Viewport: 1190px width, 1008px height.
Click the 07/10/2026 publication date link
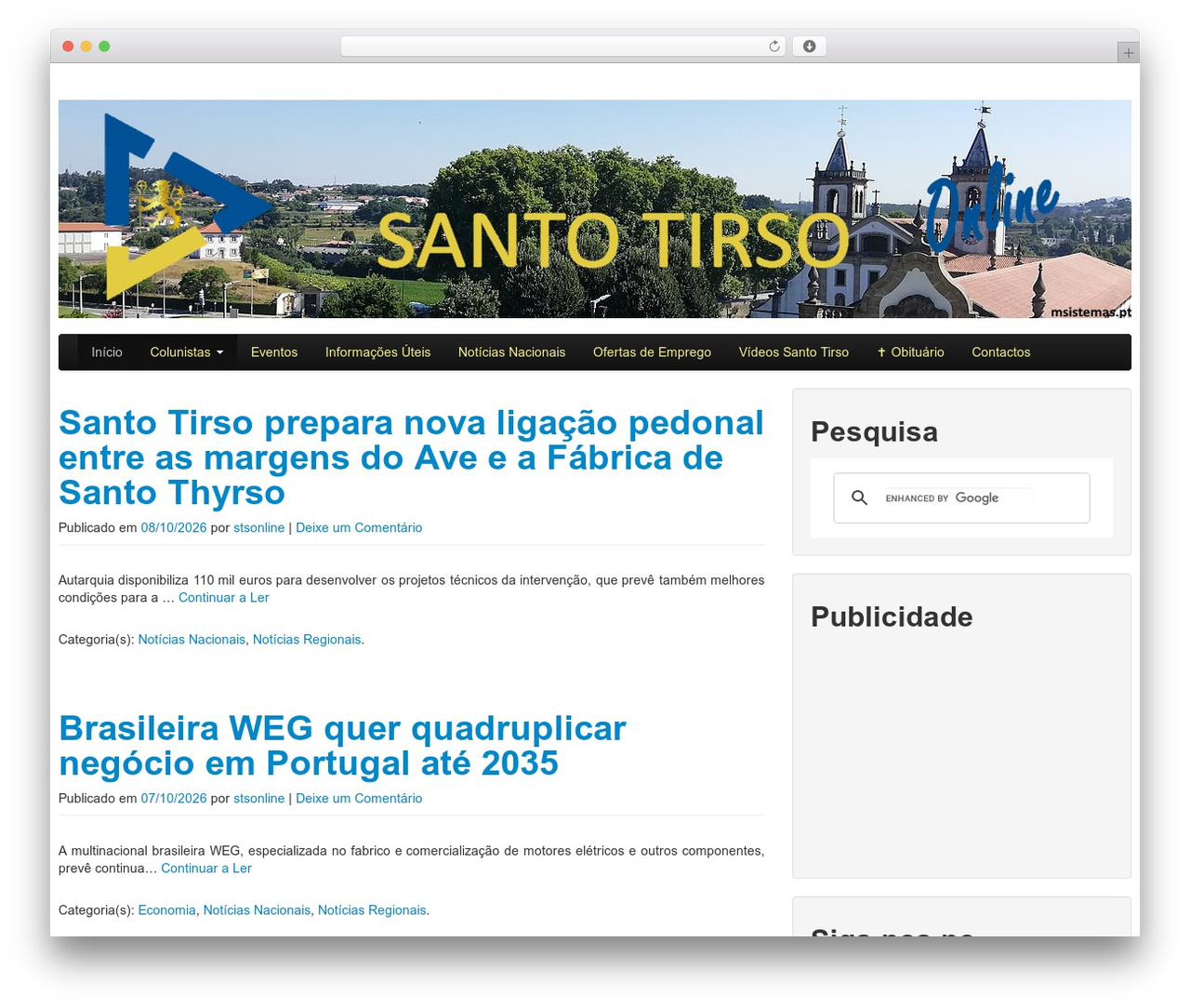coord(174,799)
